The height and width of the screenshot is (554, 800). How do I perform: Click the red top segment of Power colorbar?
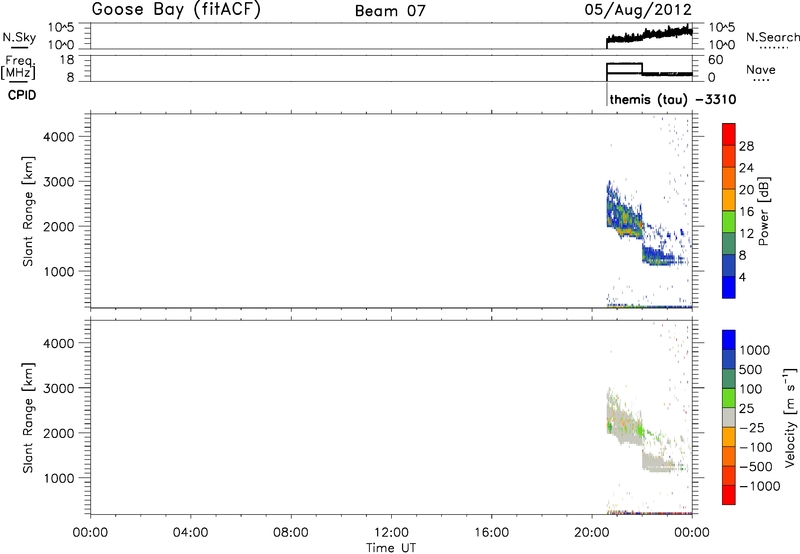coord(729,134)
